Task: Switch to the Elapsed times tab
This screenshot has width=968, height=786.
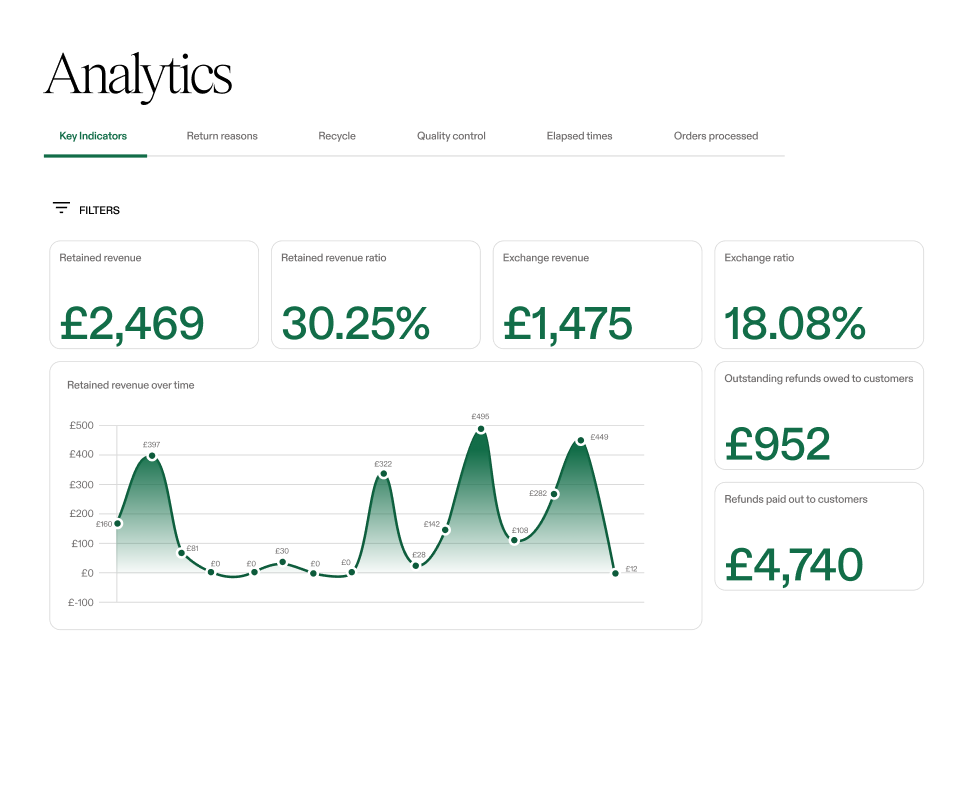Action: click(x=579, y=136)
